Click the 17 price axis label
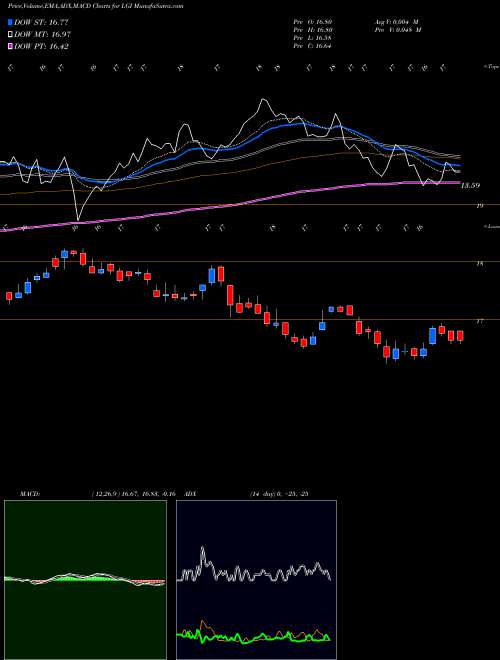This screenshot has height=660, width=500. (479, 322)
